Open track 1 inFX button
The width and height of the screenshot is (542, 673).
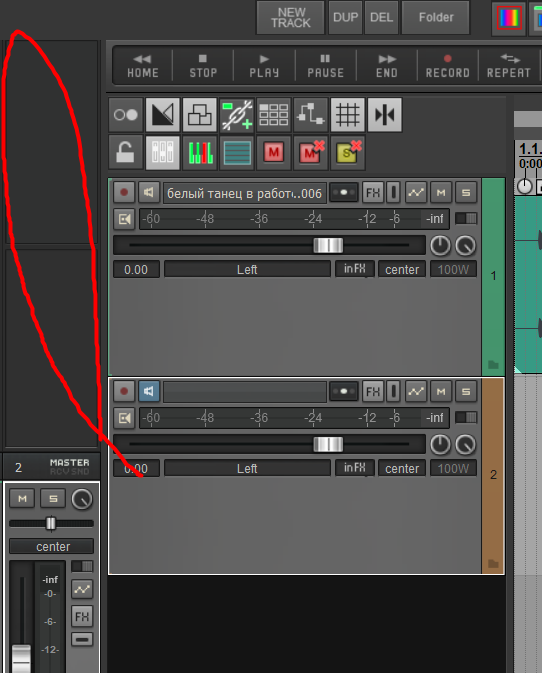coord(354,269)
